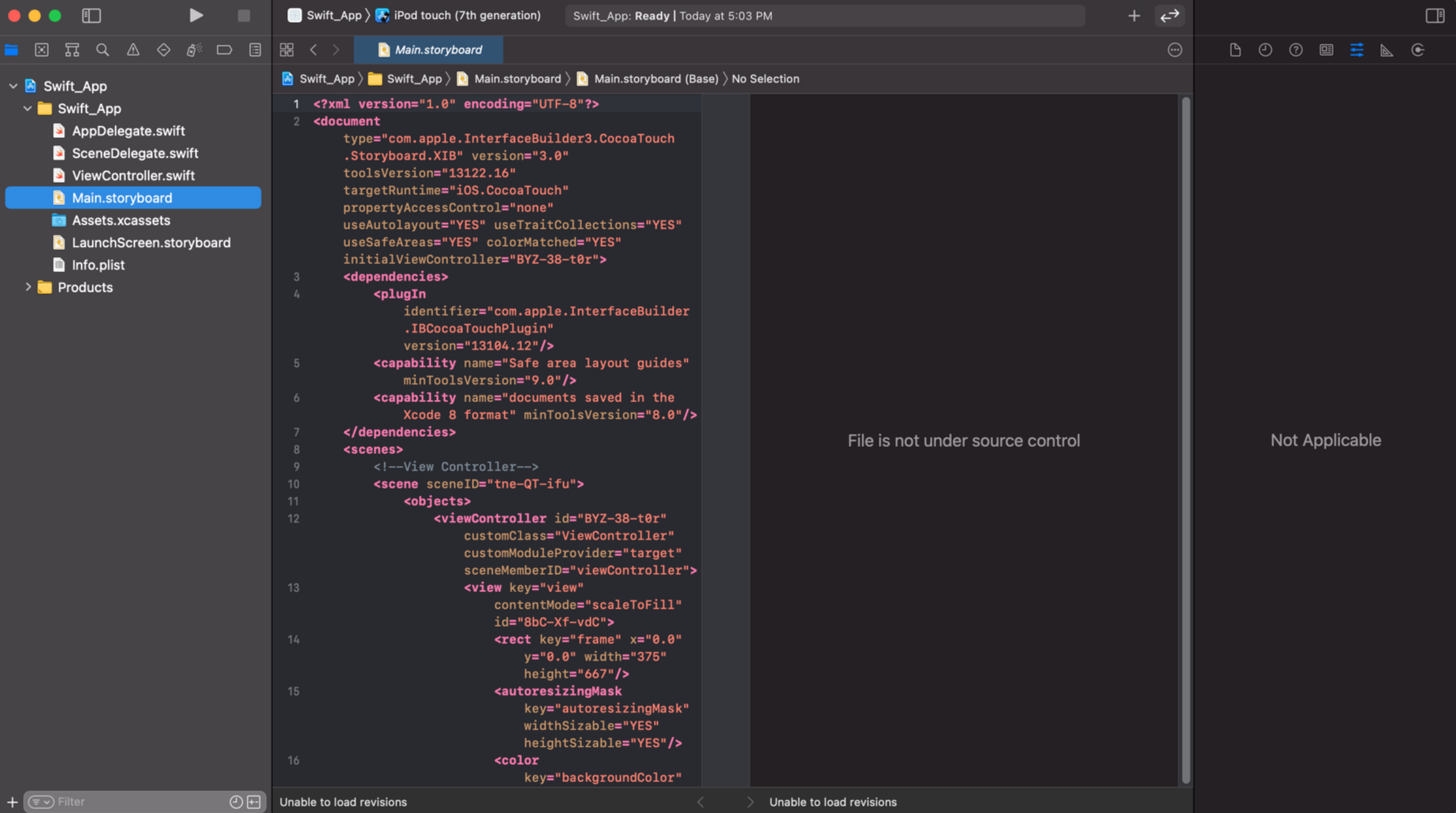Viewport: 1456px width, 813px height.
Task: Go to next change in comparison bar
Action: (750, 801)
